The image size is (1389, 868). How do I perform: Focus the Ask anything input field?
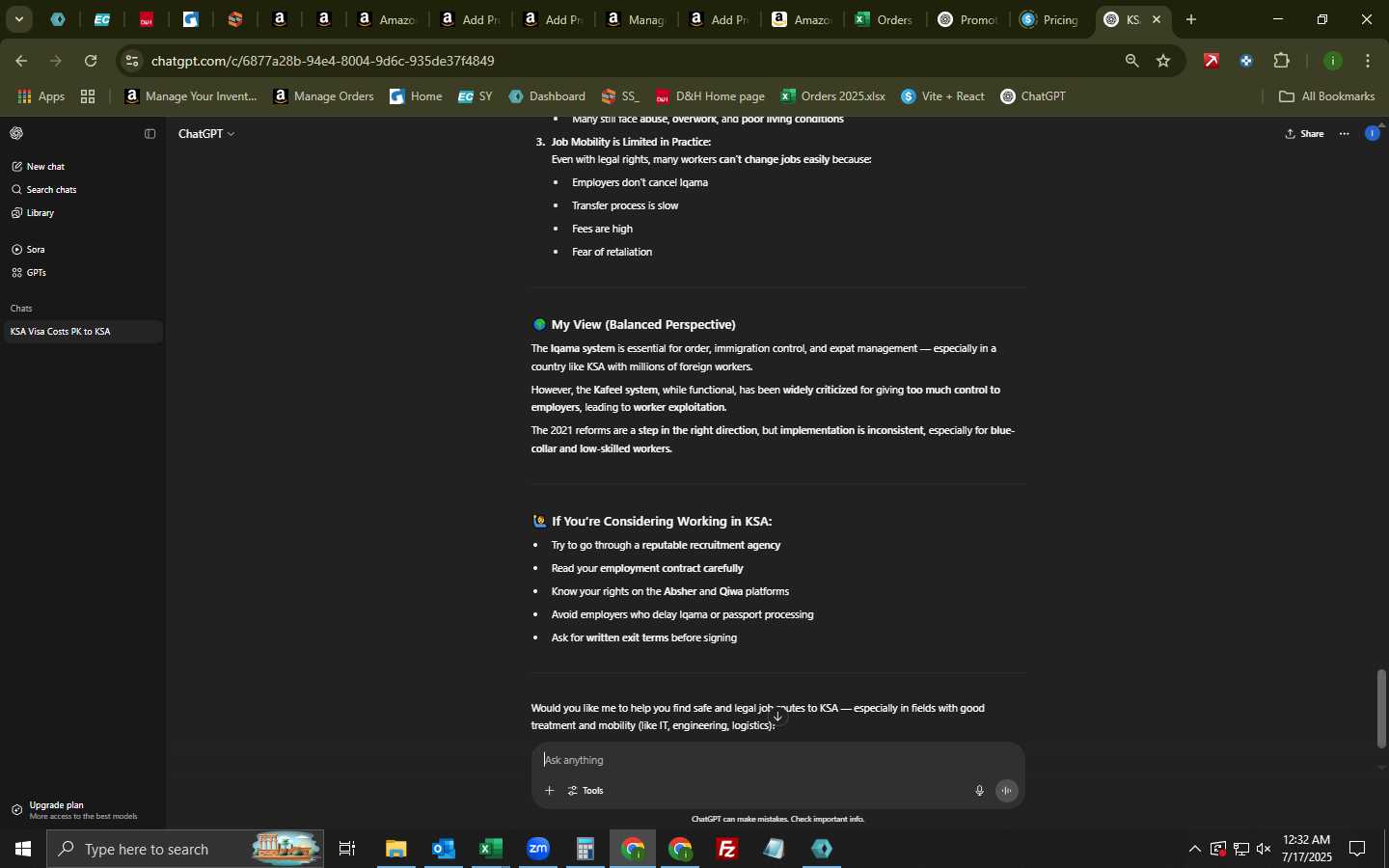point(777,760)
